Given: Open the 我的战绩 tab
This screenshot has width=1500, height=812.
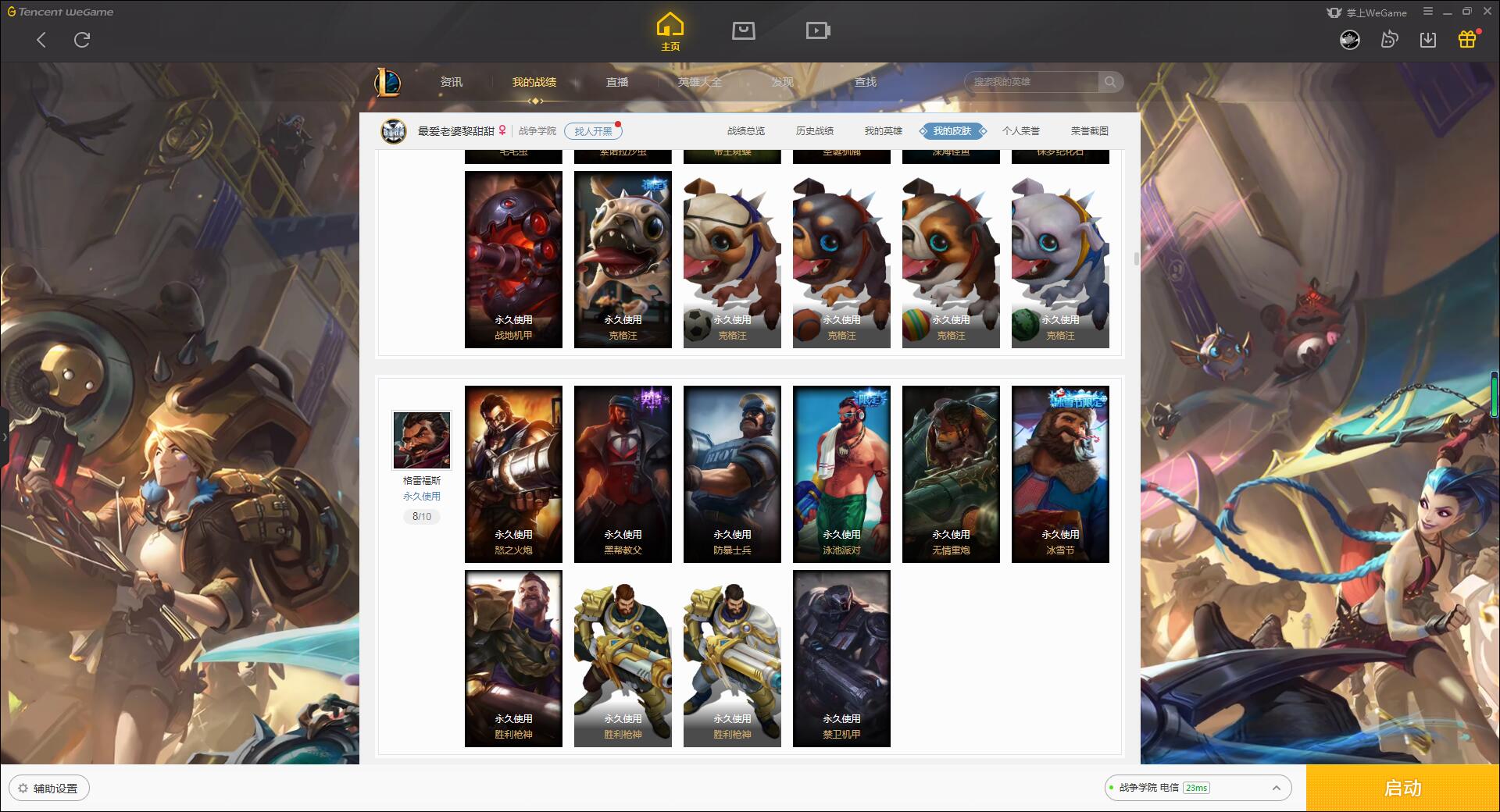Looking at the screenshot, I should pyautogui.click(x=534, y=82).
